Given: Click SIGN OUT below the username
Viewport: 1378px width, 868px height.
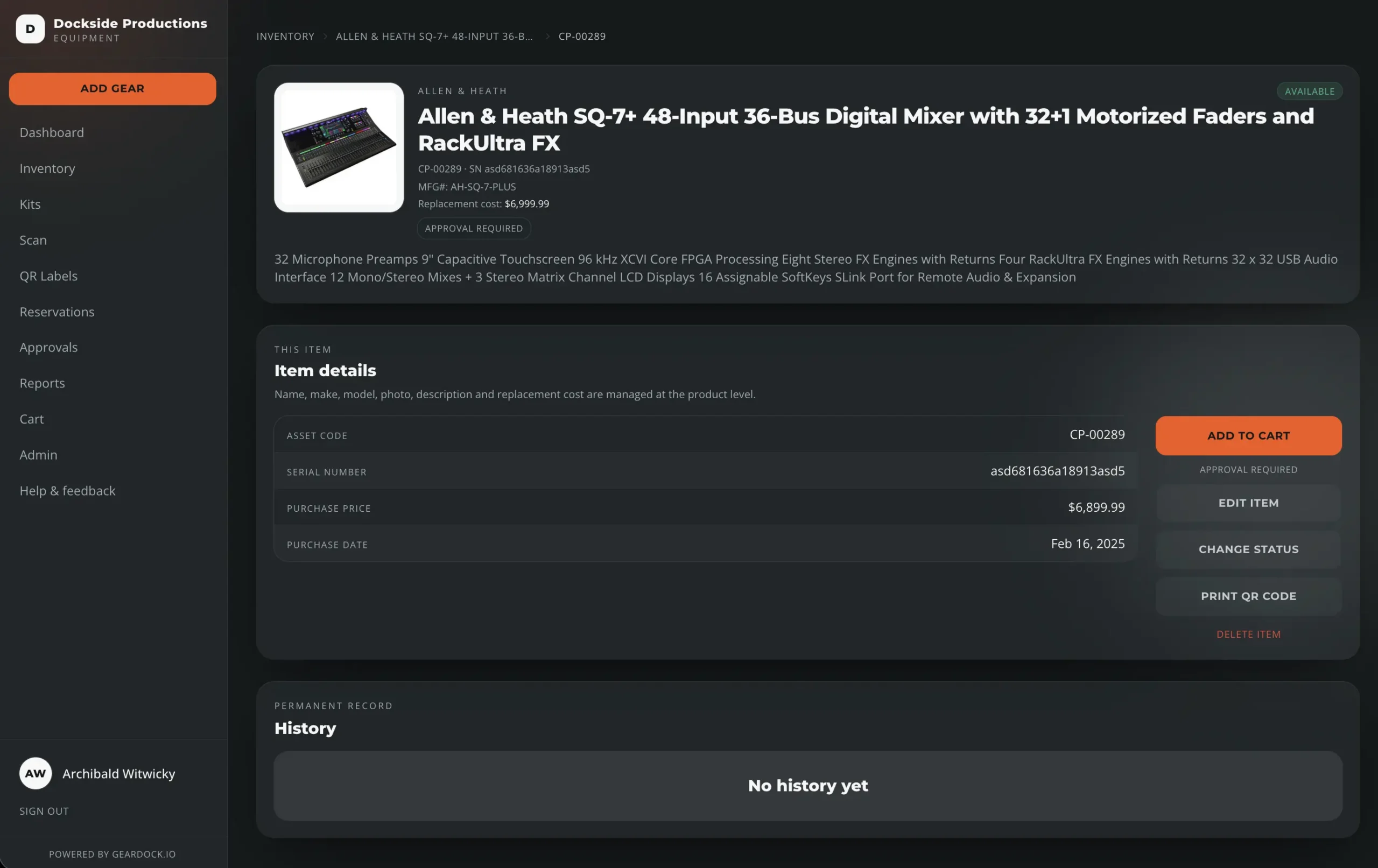Looking at the screenshot, I should [44, 811].
